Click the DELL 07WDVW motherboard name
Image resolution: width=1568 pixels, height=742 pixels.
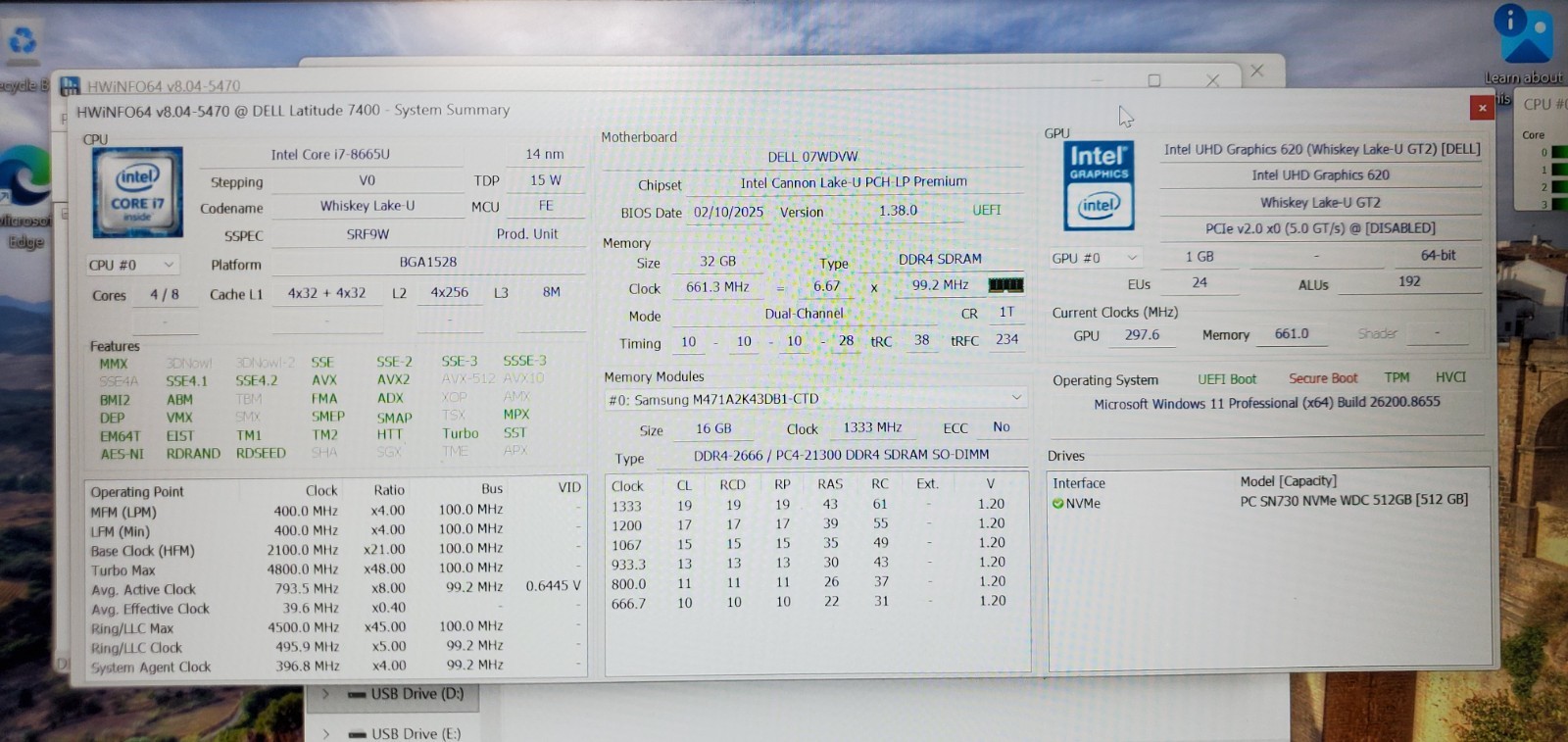pyautogui.click(x=812, y=157)
